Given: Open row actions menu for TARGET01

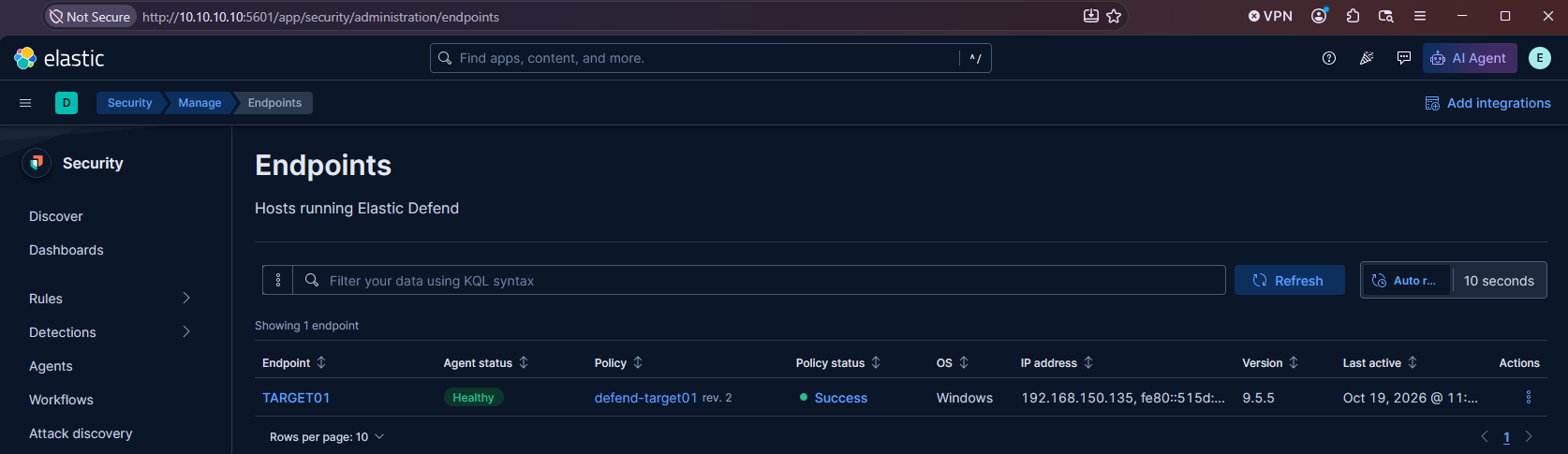Looking at the screenshot, I should point(1528,397).
